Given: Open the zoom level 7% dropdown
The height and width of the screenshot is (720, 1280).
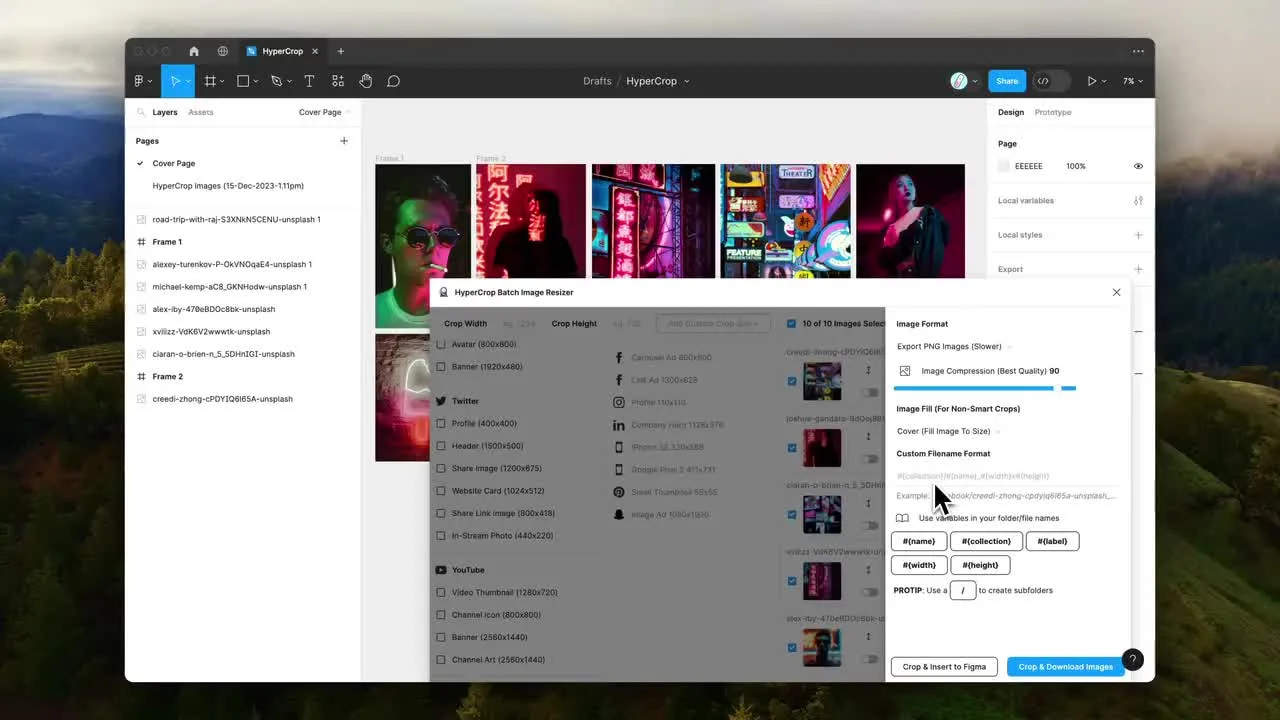Looking at the screenshot, I should click(x=1132, y=81).
